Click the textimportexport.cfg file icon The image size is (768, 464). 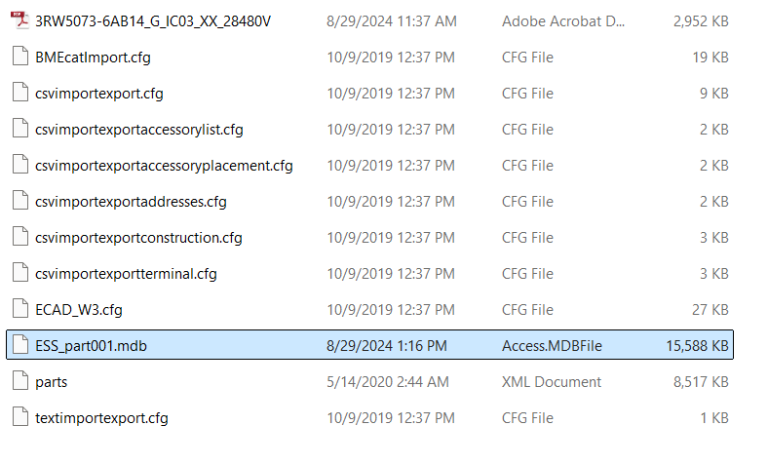click(x=20, y=417)
